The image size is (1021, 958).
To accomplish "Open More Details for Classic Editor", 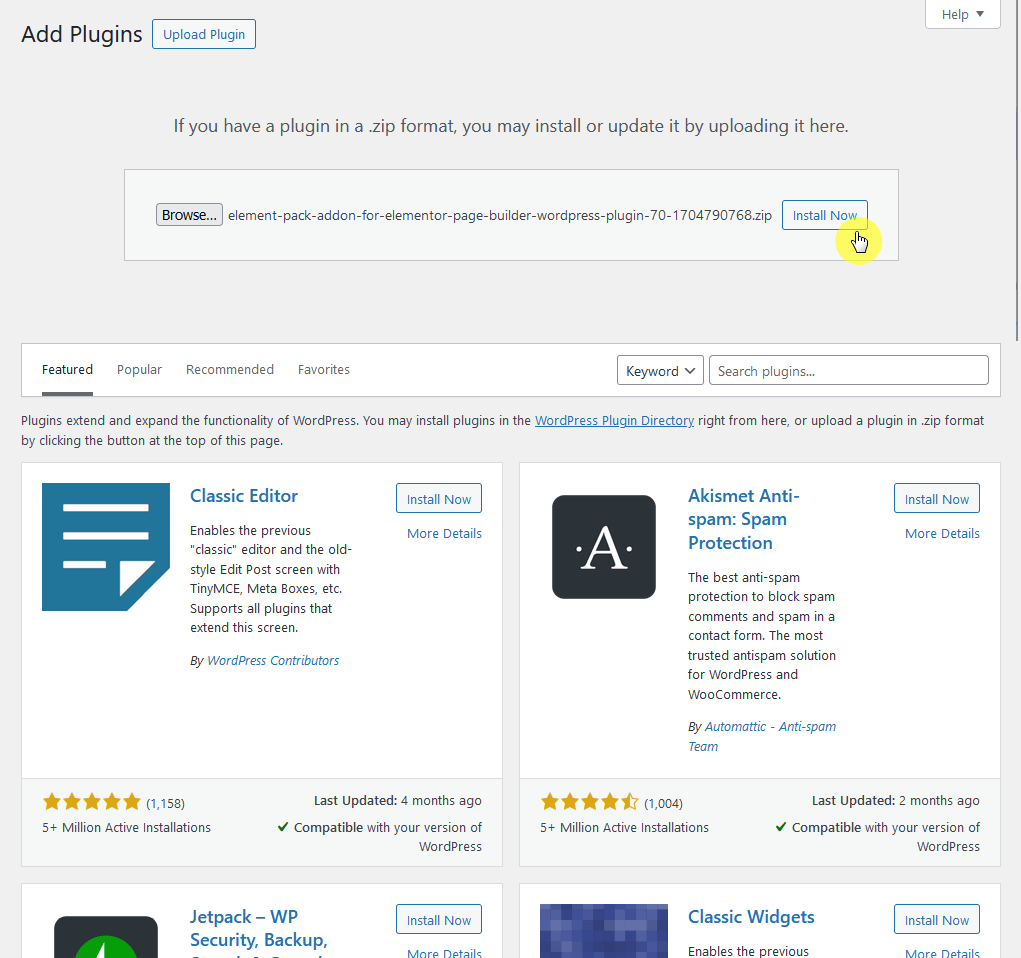I will pyautogui.click(x=444, y=533).
